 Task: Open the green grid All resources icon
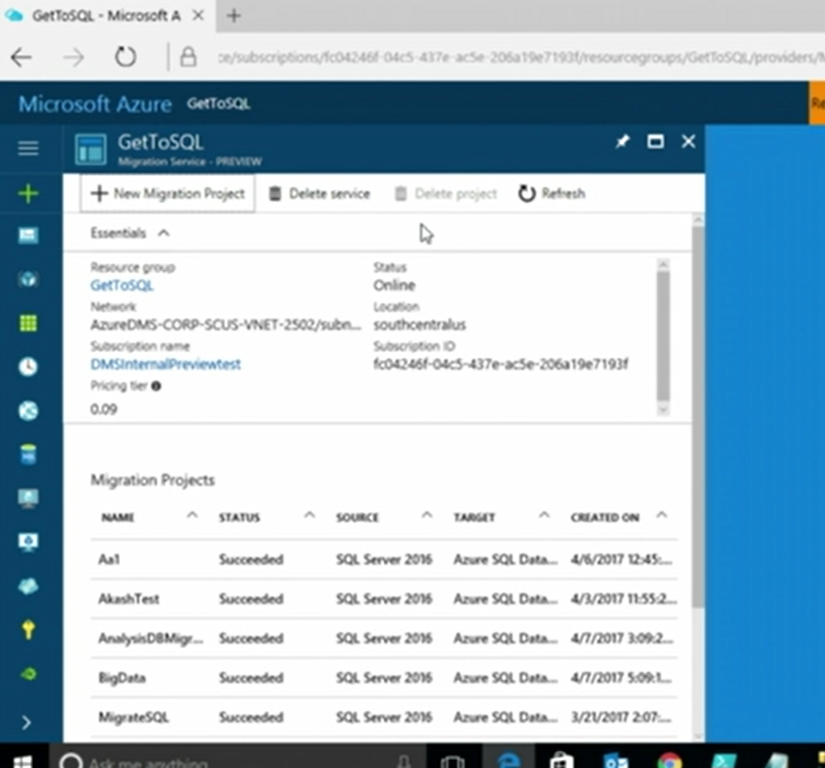pos(28,322)
